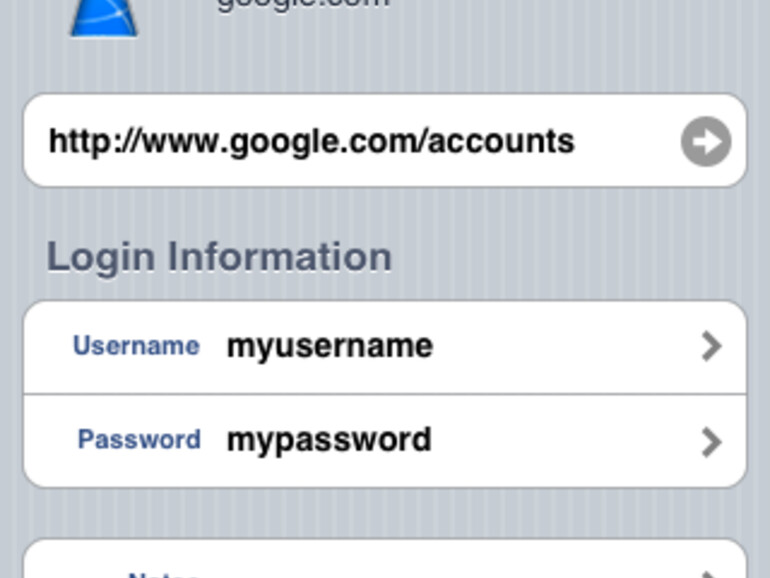770x578 pixels.
Task: Click the Password field label
Action: 139,440
